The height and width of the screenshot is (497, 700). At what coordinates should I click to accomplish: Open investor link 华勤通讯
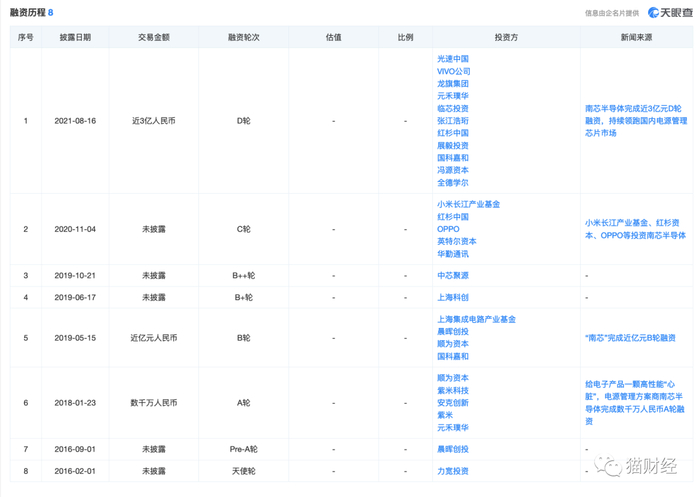(x=453, y=254)
